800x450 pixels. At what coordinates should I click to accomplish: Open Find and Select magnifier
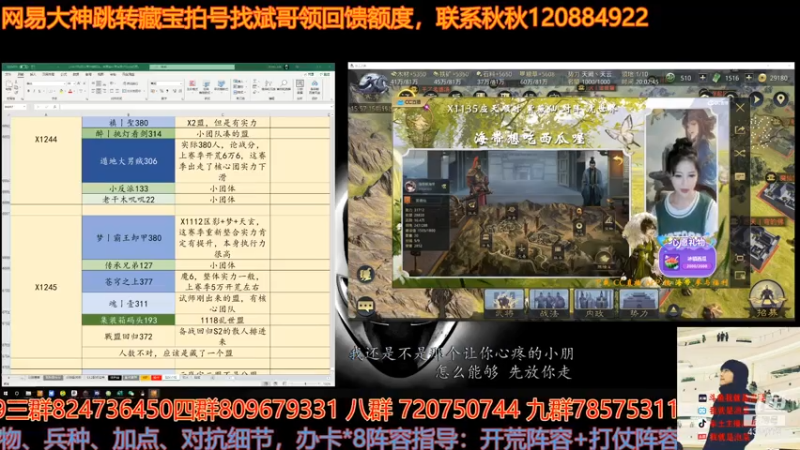284,85
